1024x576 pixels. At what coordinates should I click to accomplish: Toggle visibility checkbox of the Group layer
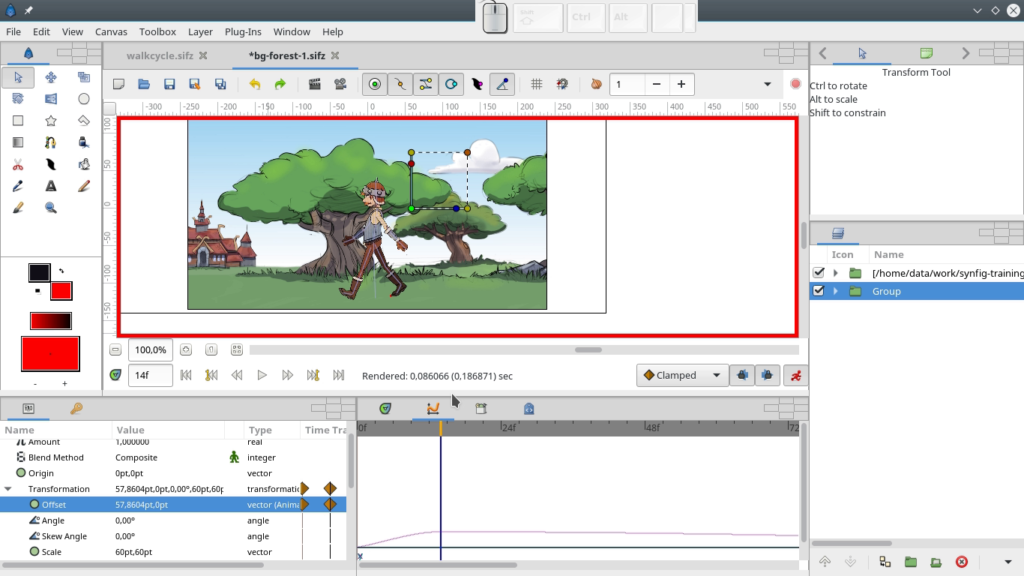(818, 291)
